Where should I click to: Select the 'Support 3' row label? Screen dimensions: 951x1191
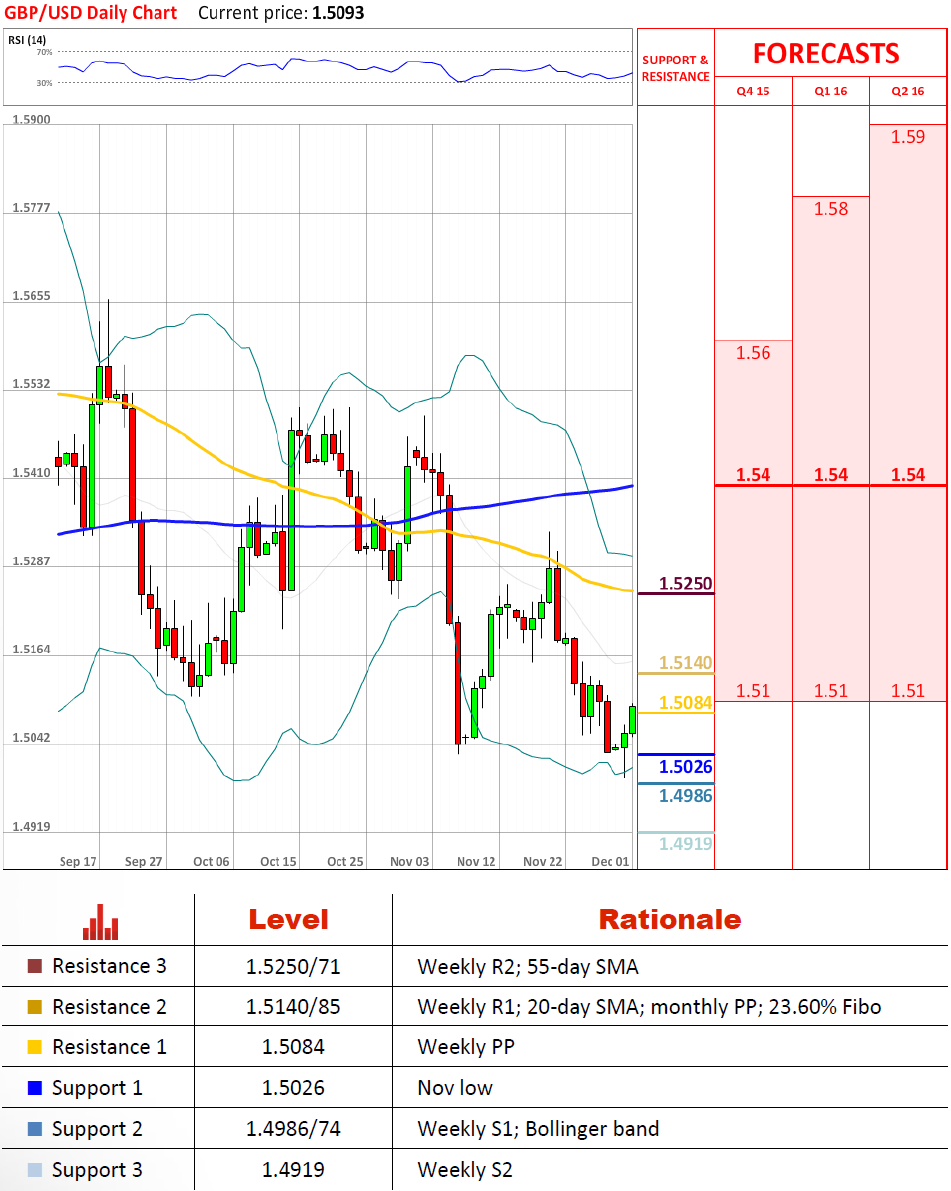pyautogui.click(x=97, y=1170)
